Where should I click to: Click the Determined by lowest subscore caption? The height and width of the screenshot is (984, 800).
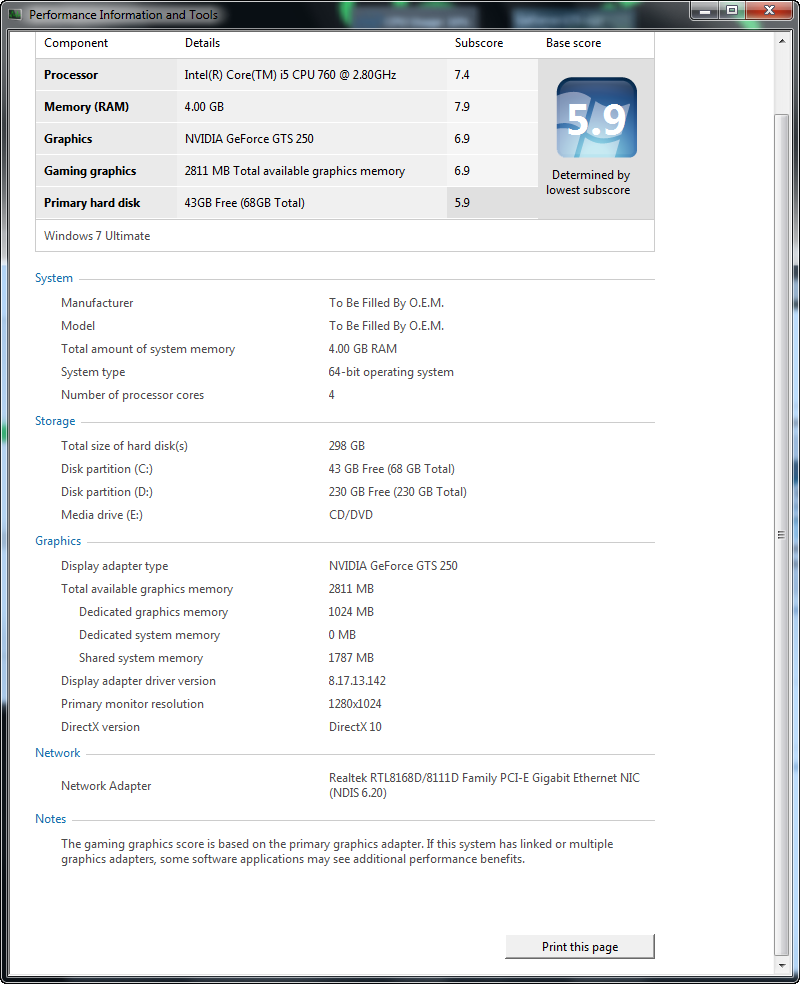[588, 182]
